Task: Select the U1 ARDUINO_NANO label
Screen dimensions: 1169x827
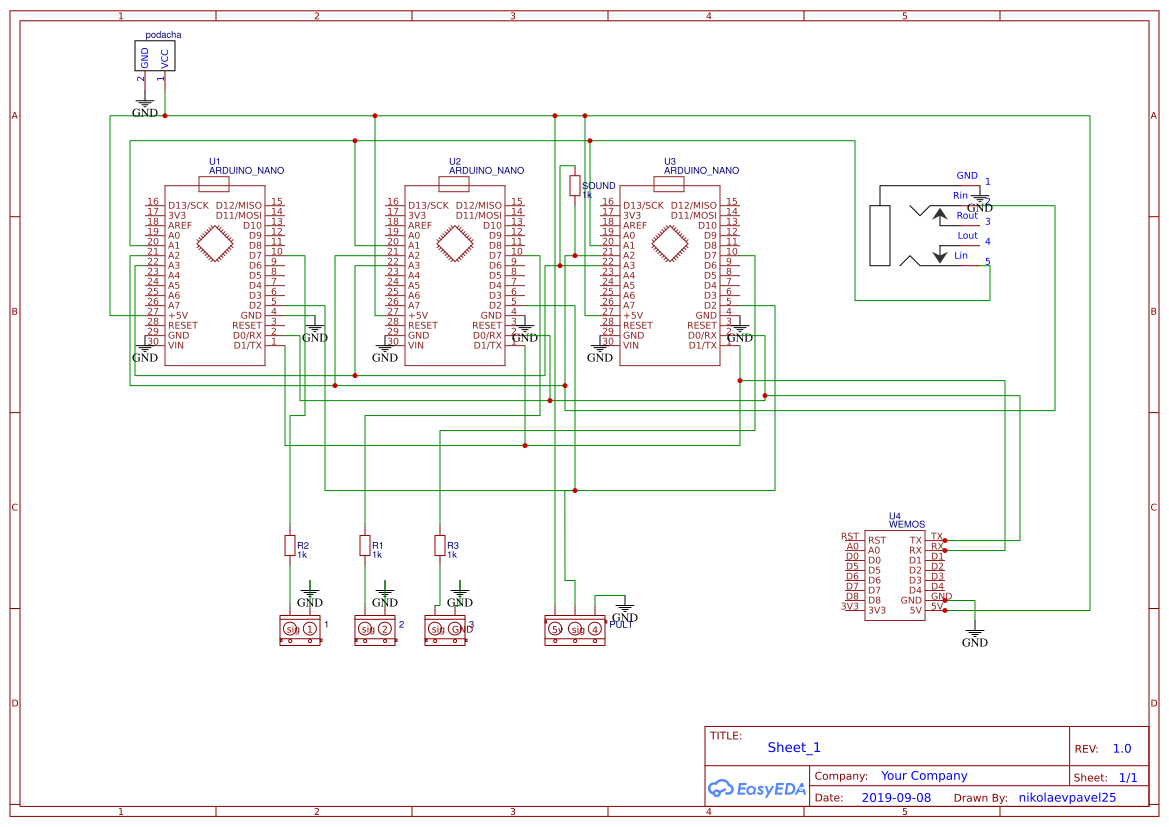Action: 246,166
